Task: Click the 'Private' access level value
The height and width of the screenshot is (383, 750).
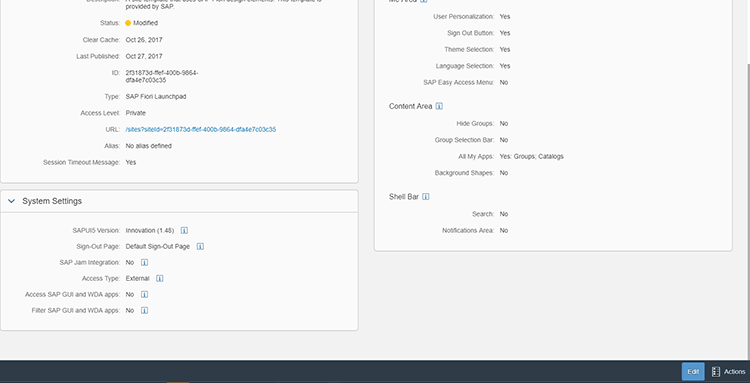Action: (136, 113)
